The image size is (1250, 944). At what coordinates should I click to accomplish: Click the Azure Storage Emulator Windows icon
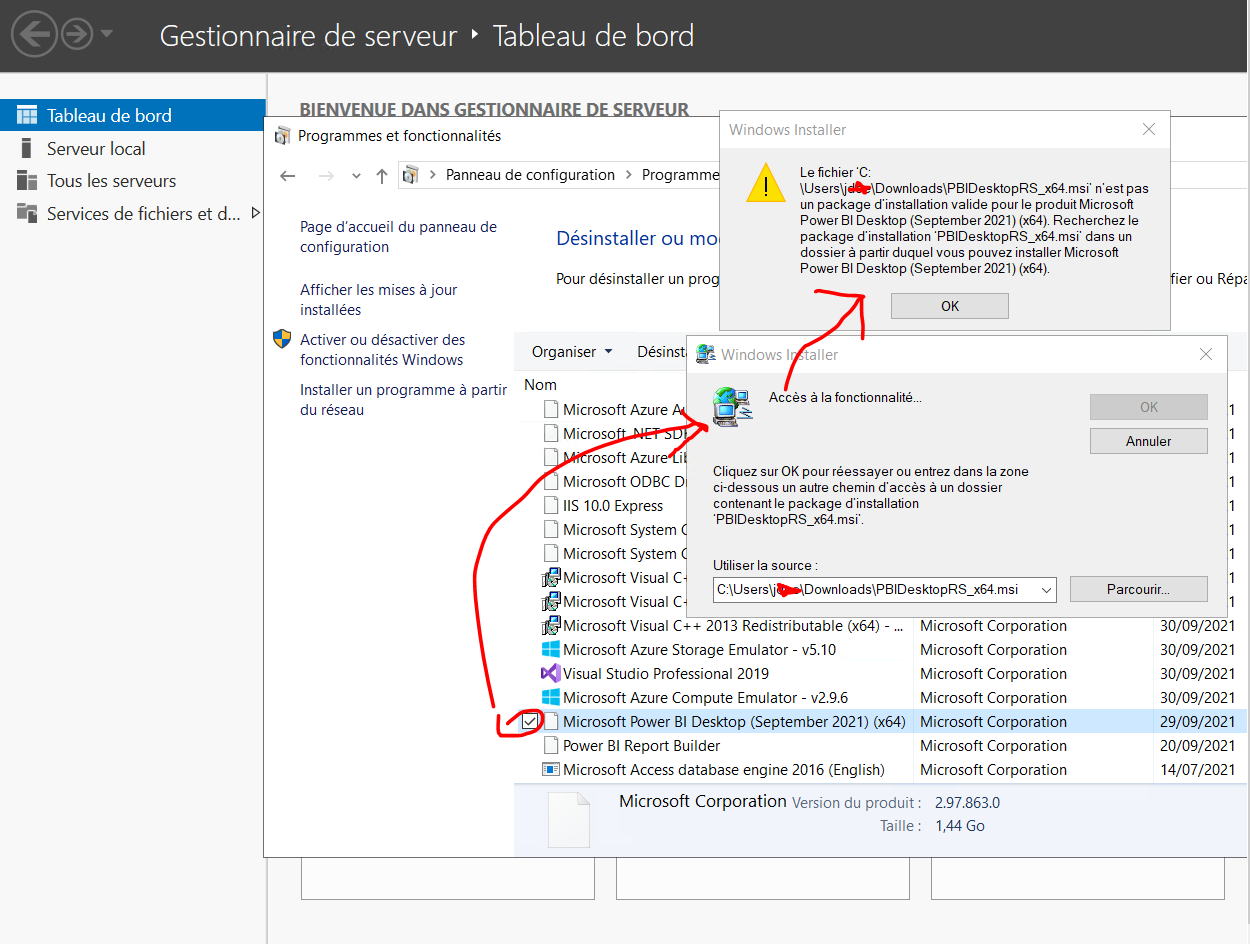[x=551, y=650]
